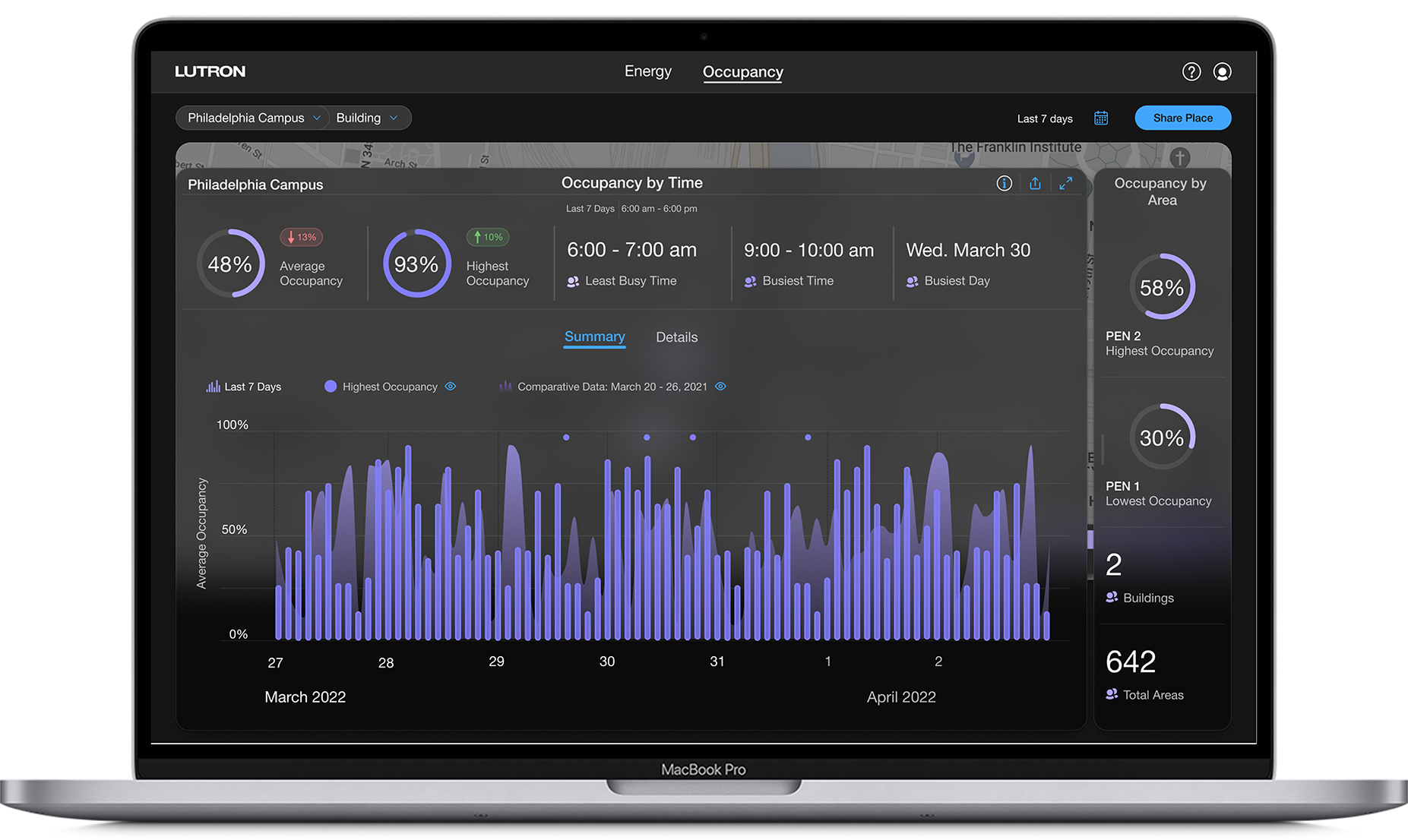Toggle visibility eye for Comparative Data
Screen dimensions: 1408x840
[x=720, y=387]
